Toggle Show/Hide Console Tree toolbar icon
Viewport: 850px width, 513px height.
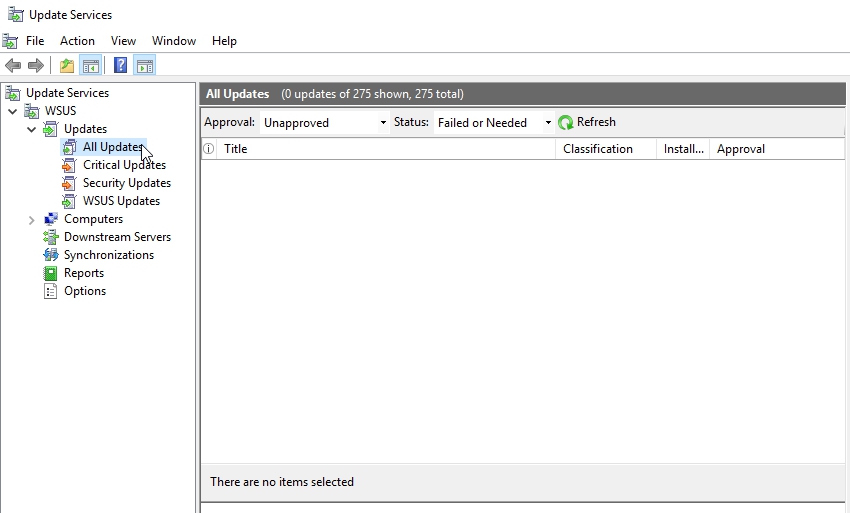[91, 66]
